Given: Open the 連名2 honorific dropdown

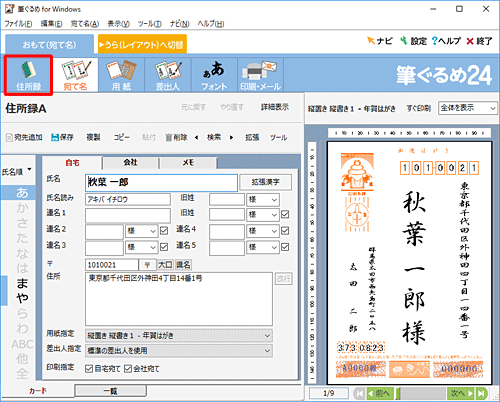Looking at the screenshot, I should point(141,231).
